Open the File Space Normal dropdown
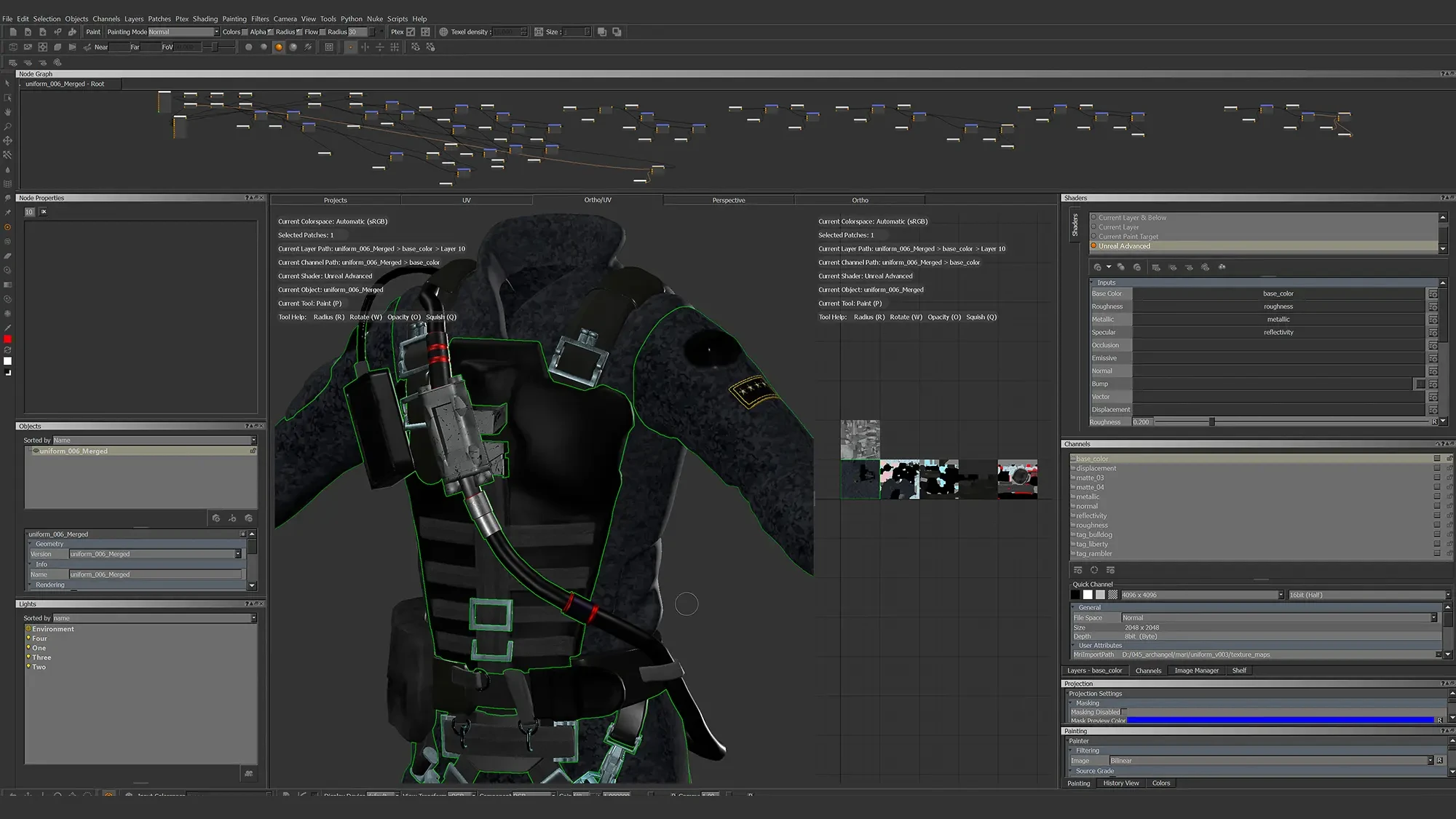 (1279, 618)
